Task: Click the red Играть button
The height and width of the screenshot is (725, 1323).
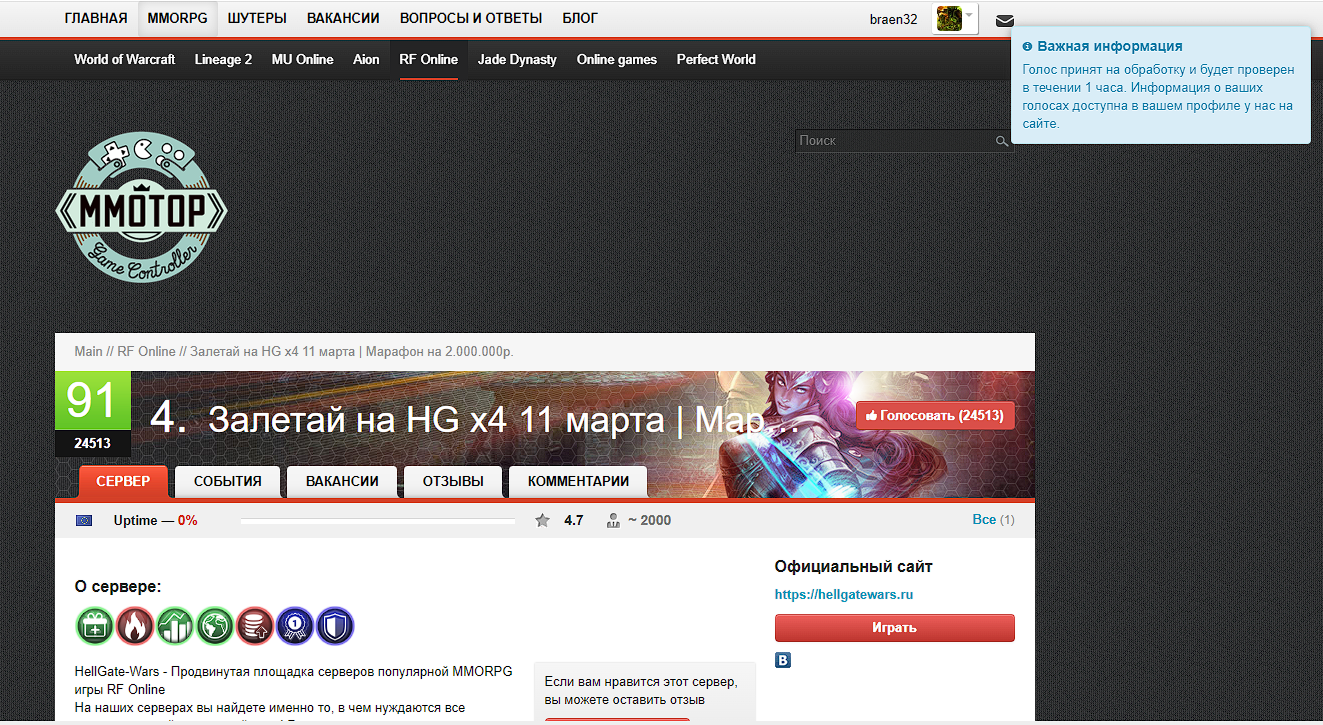Action: click(894, 628)
